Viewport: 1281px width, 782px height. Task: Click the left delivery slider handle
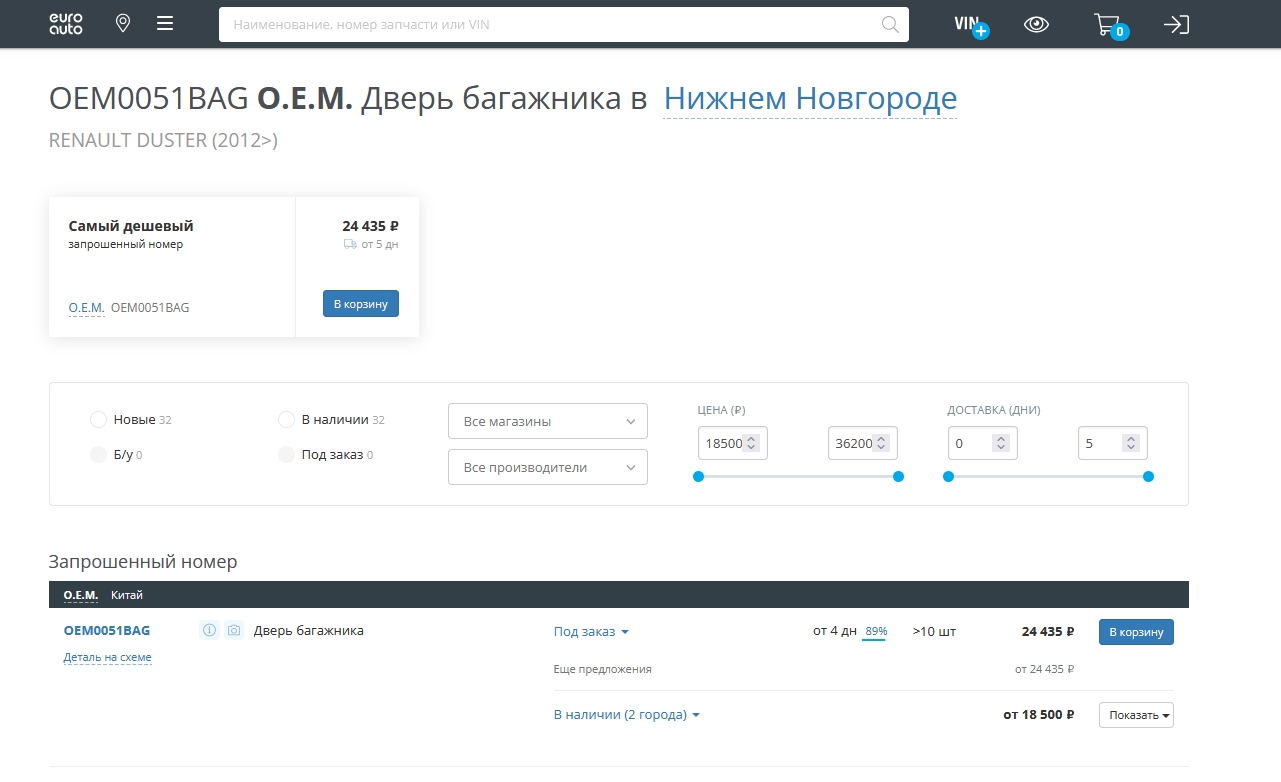(x=948, y=476)
